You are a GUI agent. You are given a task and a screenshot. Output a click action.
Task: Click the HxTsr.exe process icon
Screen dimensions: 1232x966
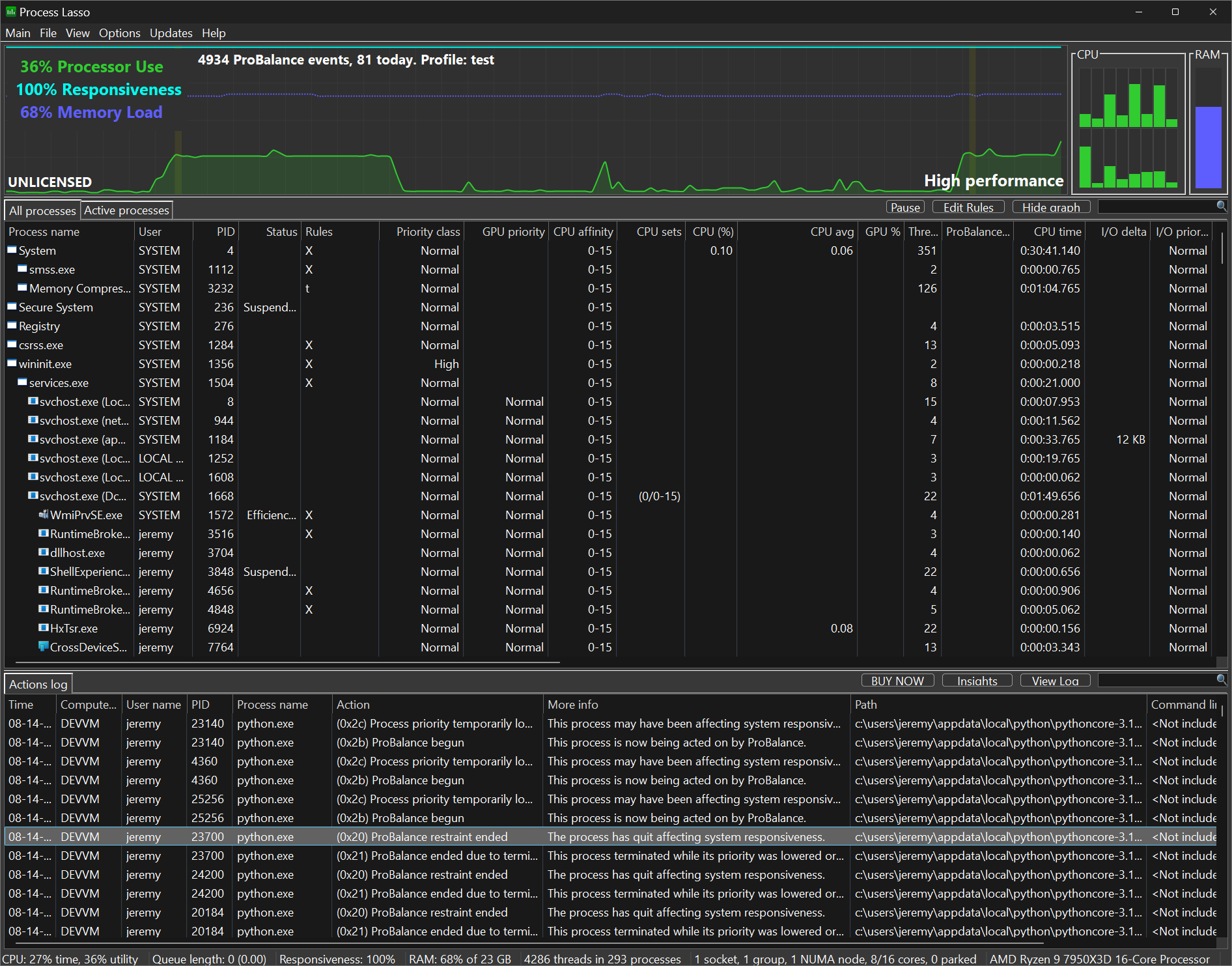44,628
